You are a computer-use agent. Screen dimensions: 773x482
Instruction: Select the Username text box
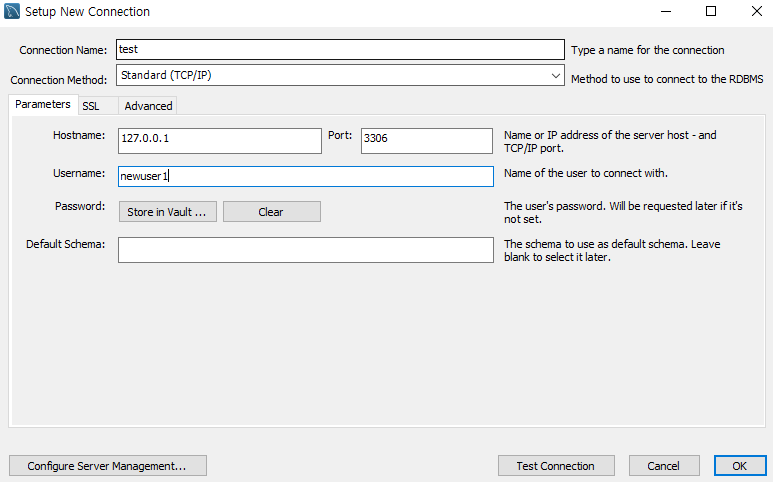click(306, 176)
